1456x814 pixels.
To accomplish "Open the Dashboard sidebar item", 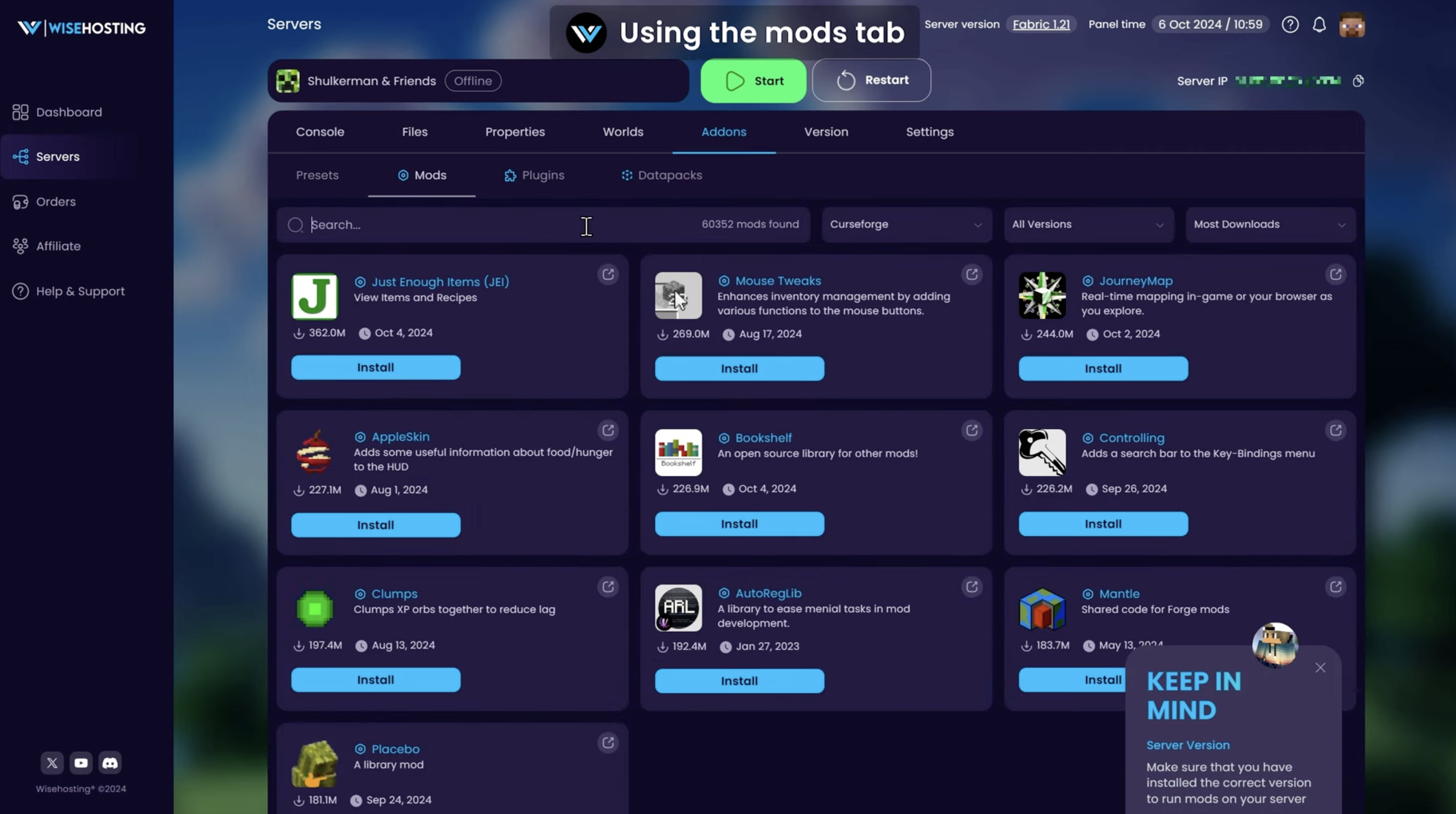I will (x=57, y=112).
